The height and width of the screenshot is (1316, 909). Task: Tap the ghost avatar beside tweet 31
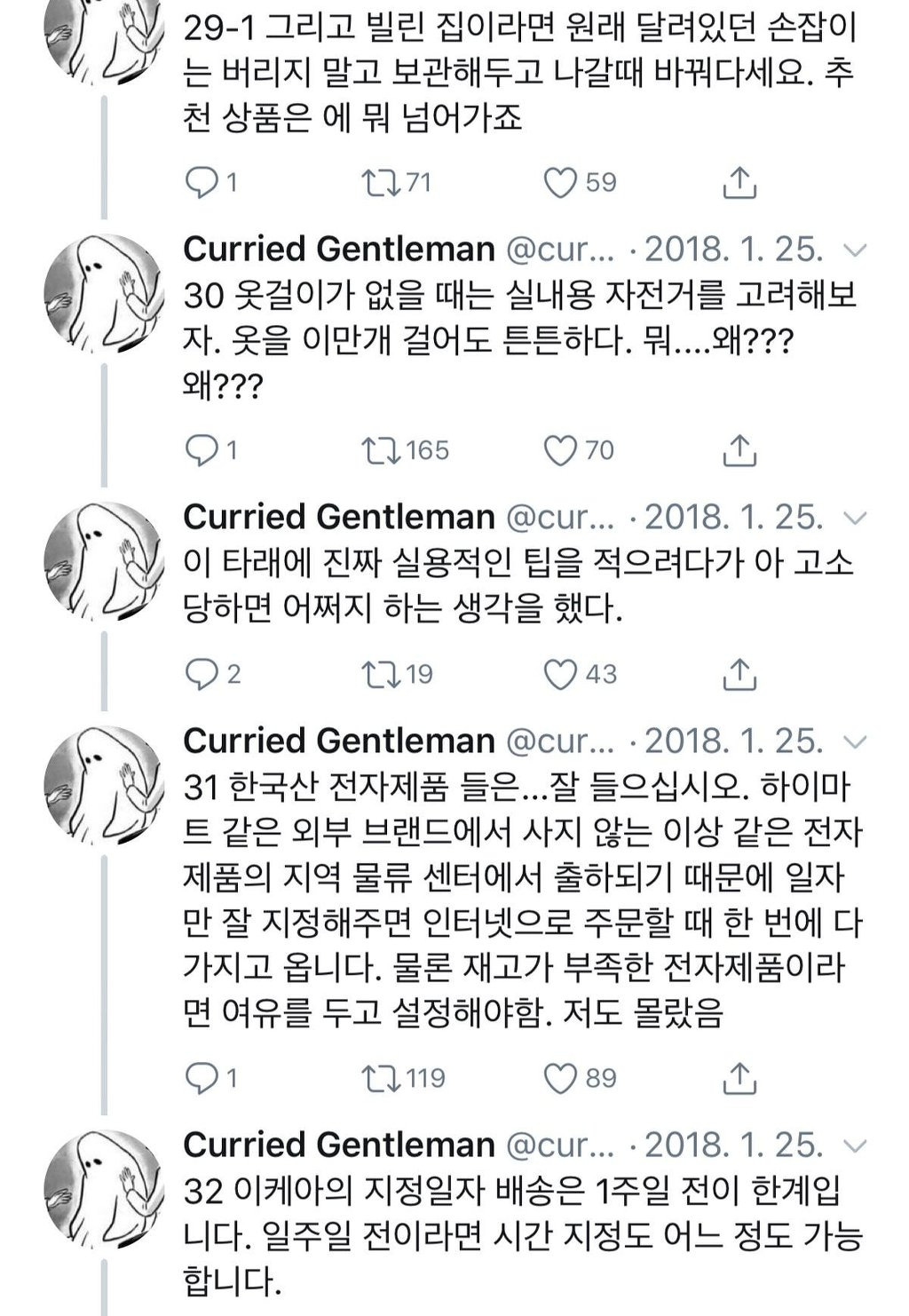click(105, 781)
